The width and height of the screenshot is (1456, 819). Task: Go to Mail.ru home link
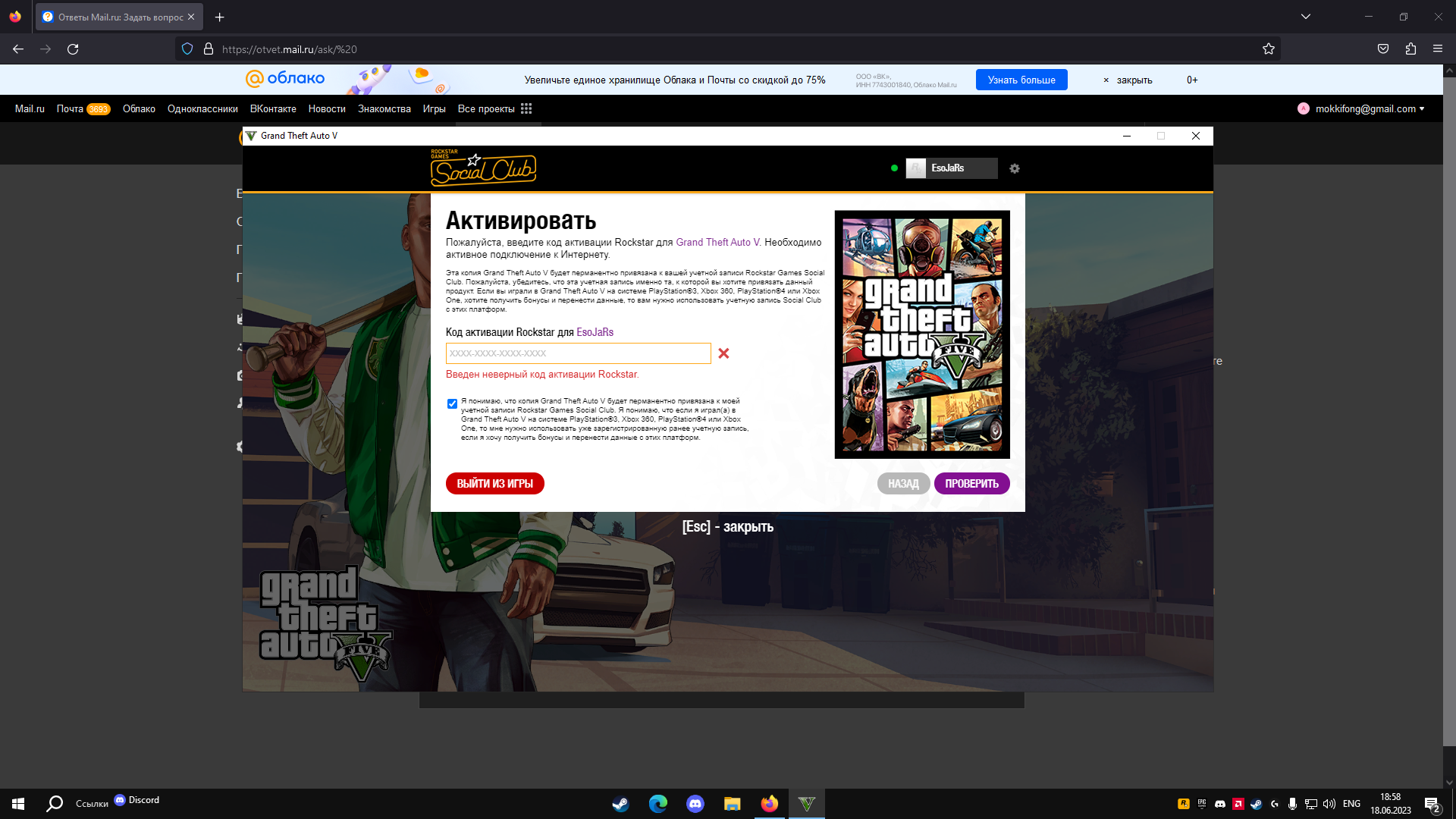click(x=30, y=109)
